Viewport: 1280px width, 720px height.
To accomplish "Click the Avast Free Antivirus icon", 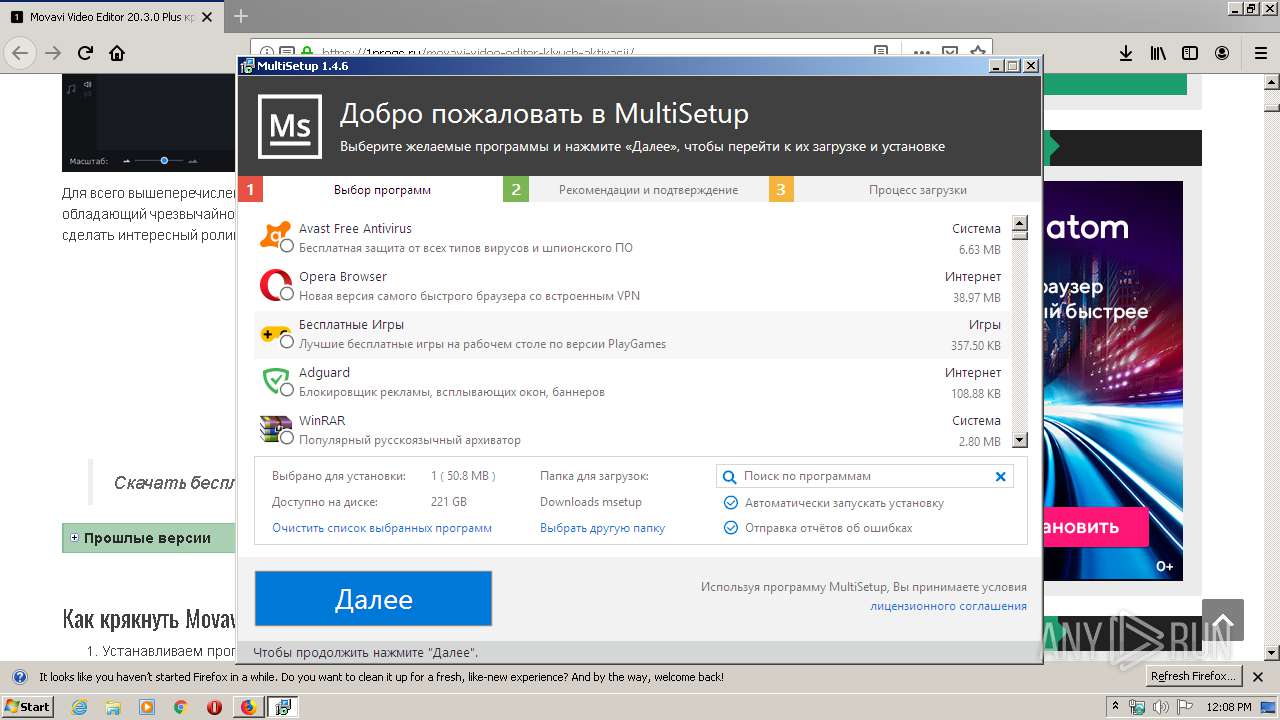I will tap(275, 235).
